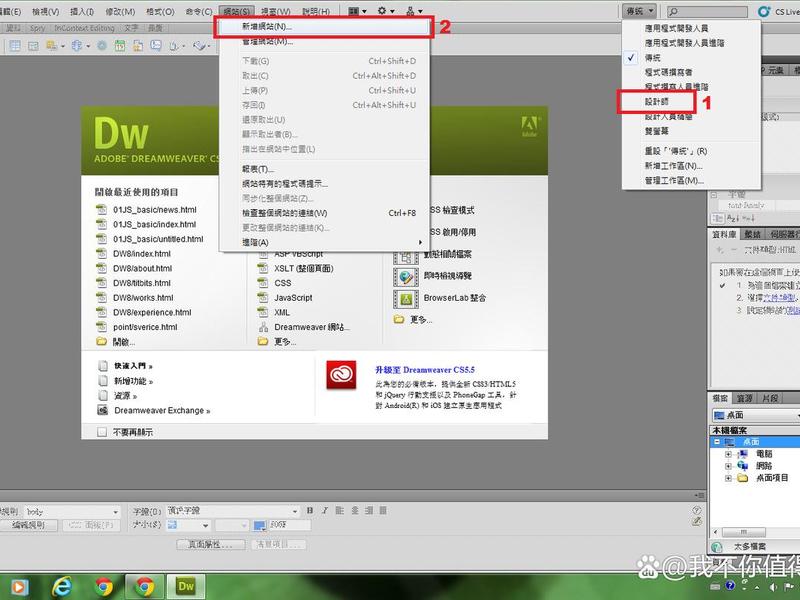Click the 升級至 Dreamweaver CS5.5 link
Image resolution: width=800 pixels, height=600 pixels.
point(425,370)
